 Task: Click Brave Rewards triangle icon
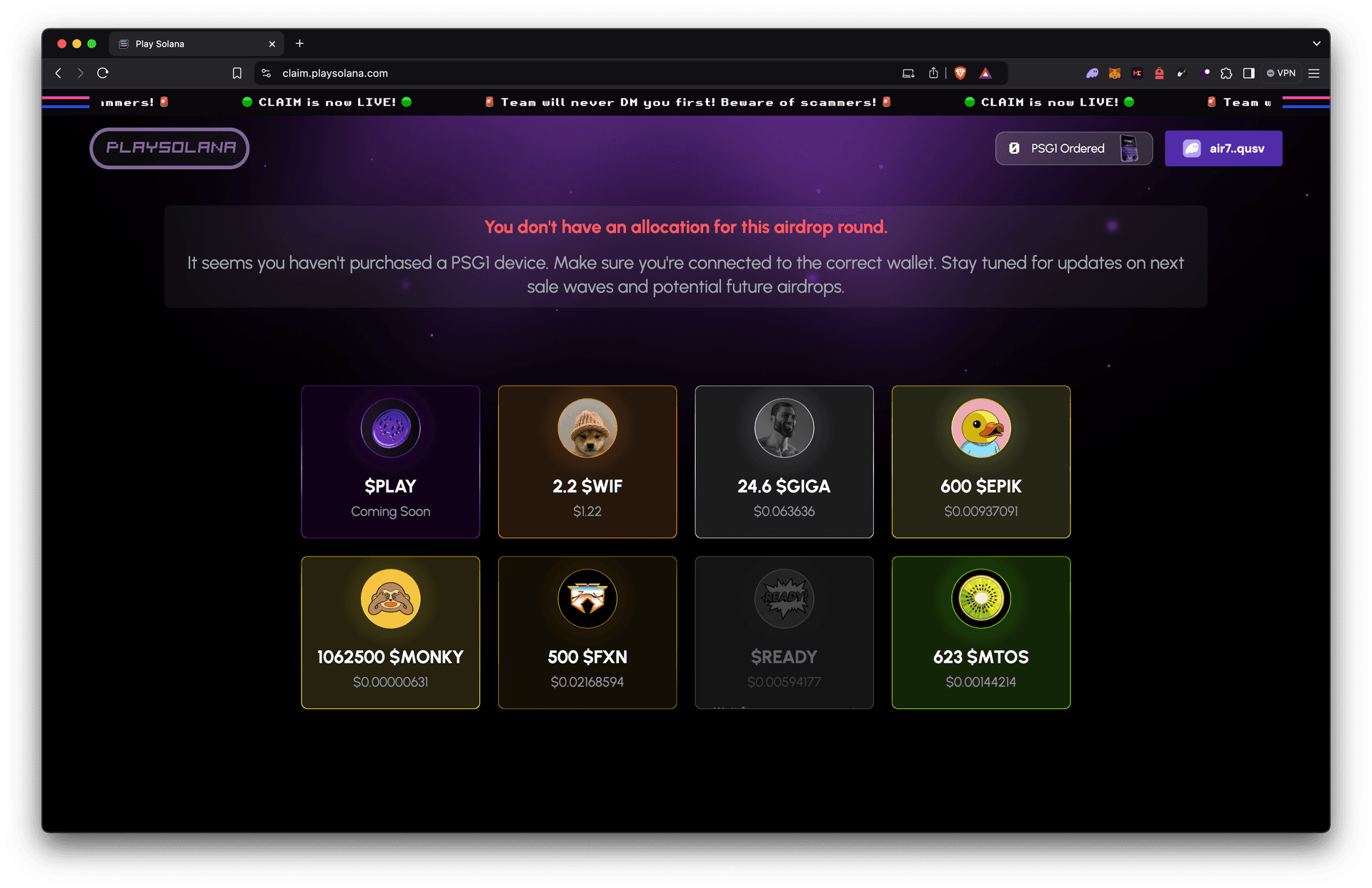tap(985, 73)
